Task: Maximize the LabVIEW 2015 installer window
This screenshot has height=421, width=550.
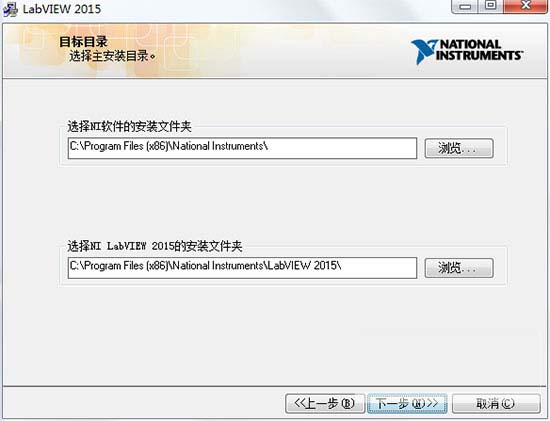Action: coord(491,6)
